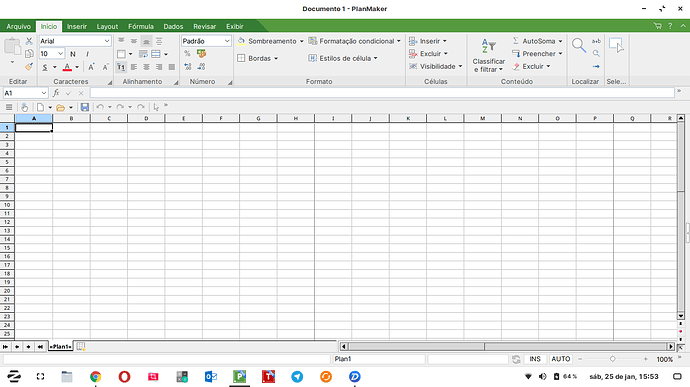Activate the format painter brush

(29, 66)
